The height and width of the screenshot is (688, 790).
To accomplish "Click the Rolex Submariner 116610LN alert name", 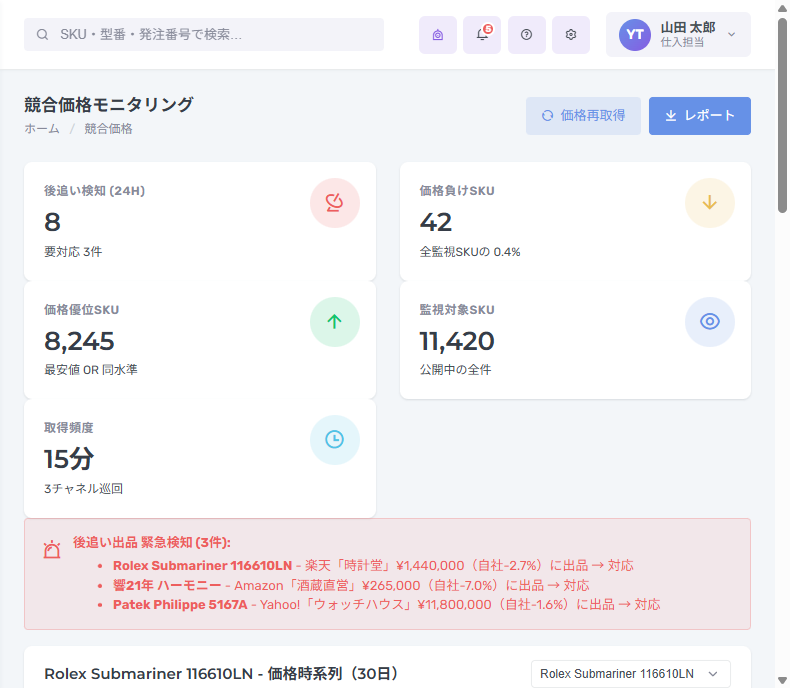I will click(203, 566).
